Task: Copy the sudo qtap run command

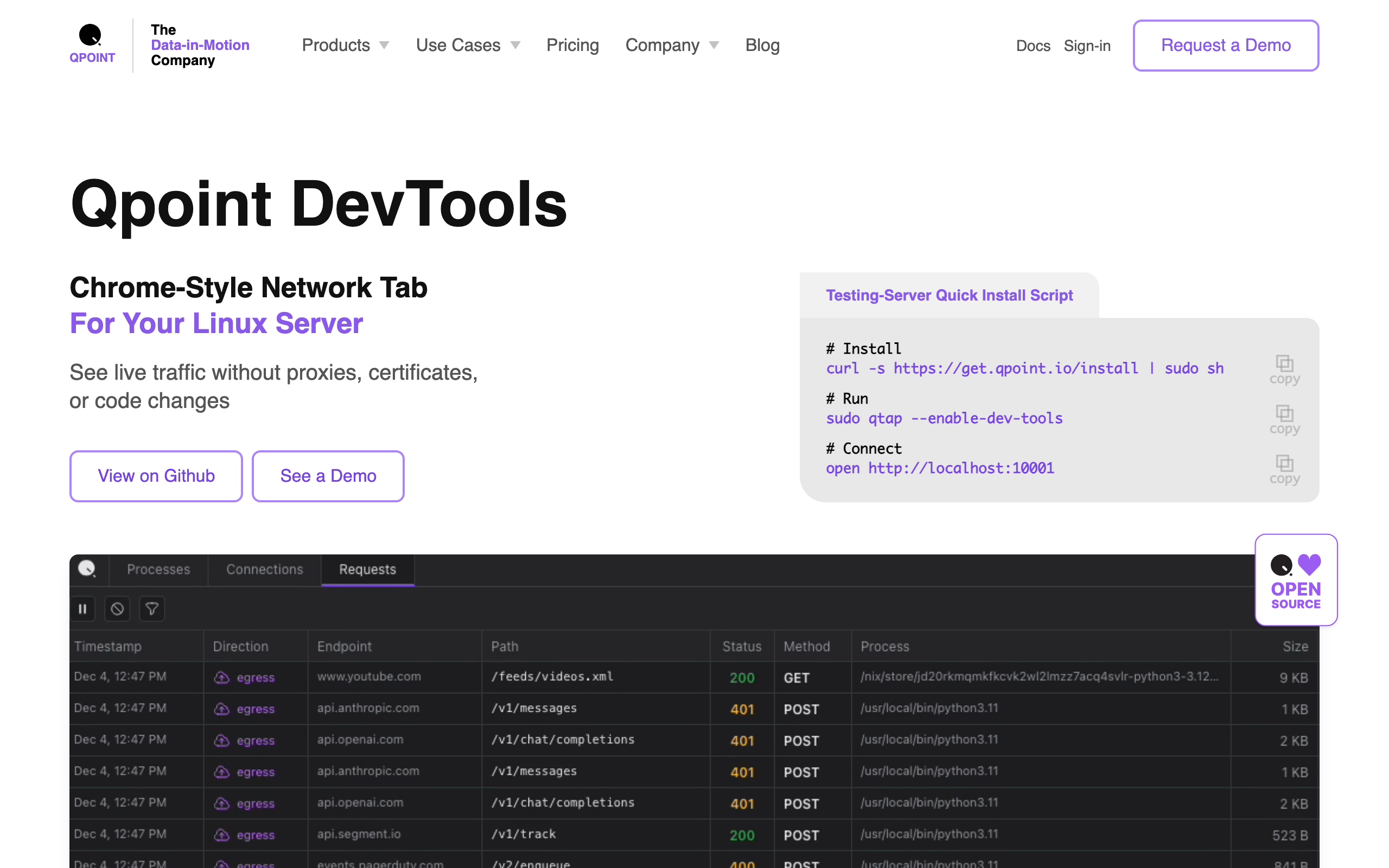Action: click(x=1284, y=419)
